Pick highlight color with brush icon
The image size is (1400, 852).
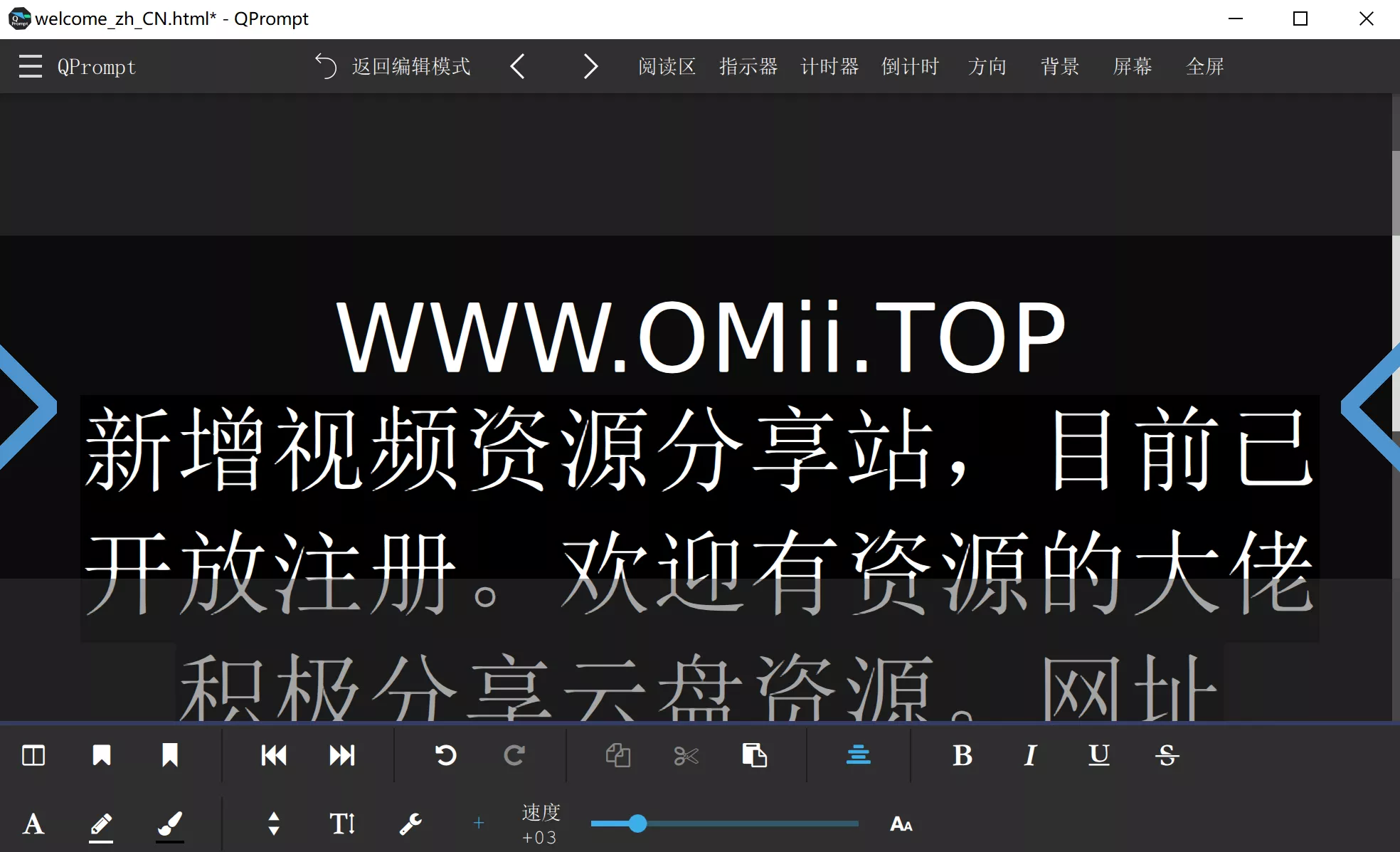(x=170, y=826)
